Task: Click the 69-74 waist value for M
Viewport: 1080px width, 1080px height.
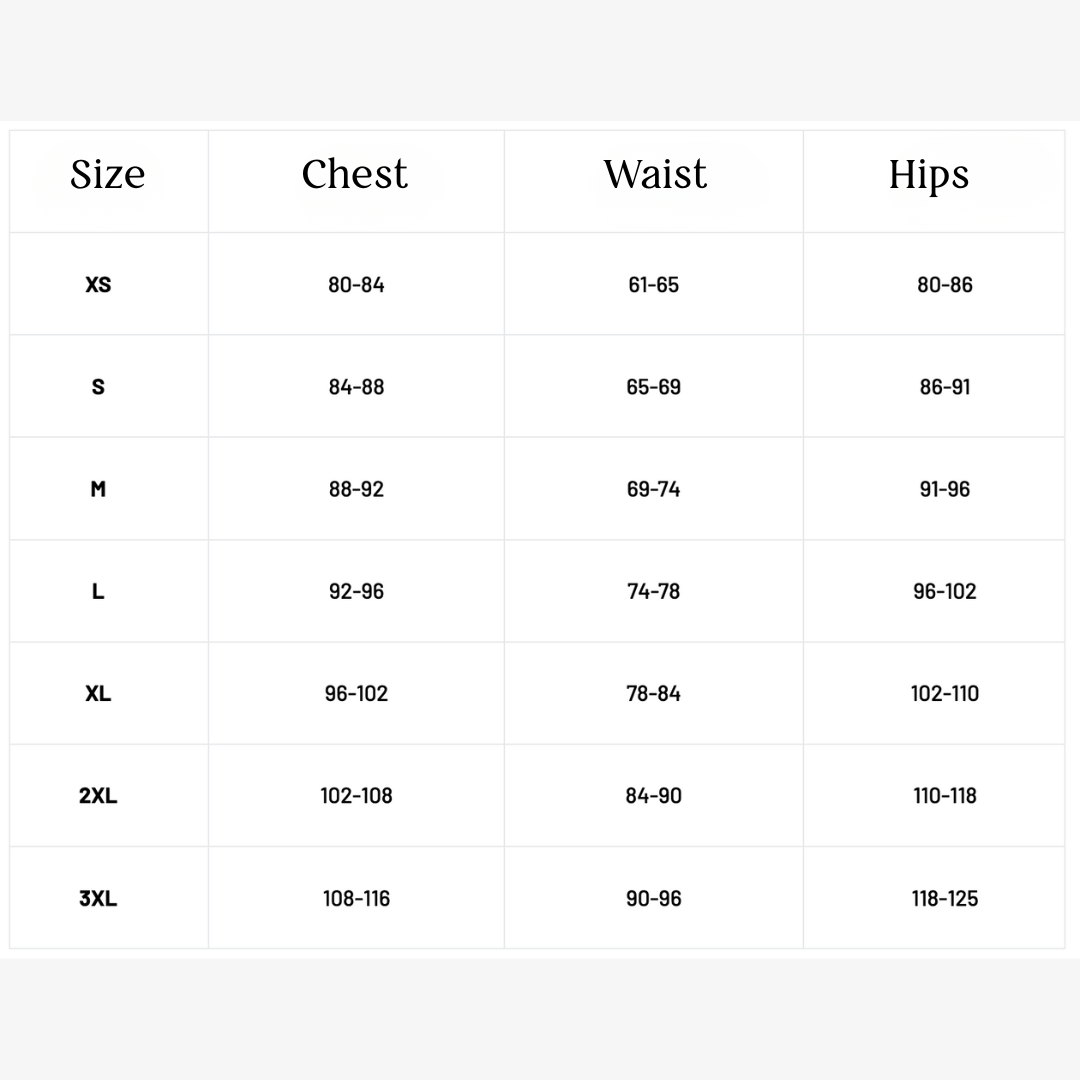Action: (654, 489)
